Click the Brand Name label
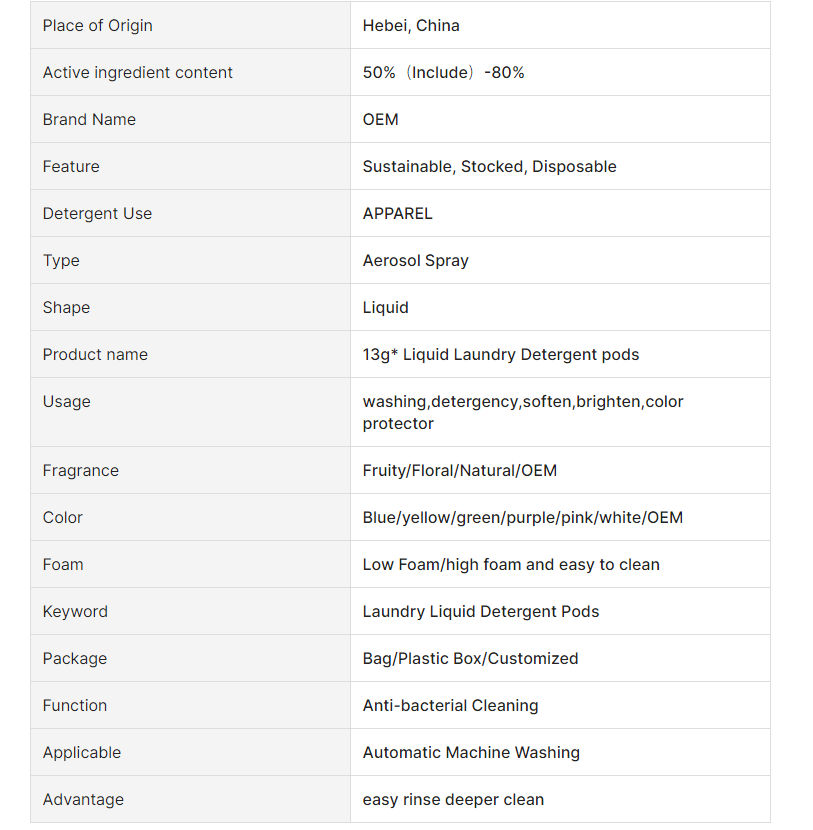Image resolution: width=813 pixels, height=830 pixels. [89, 120]
